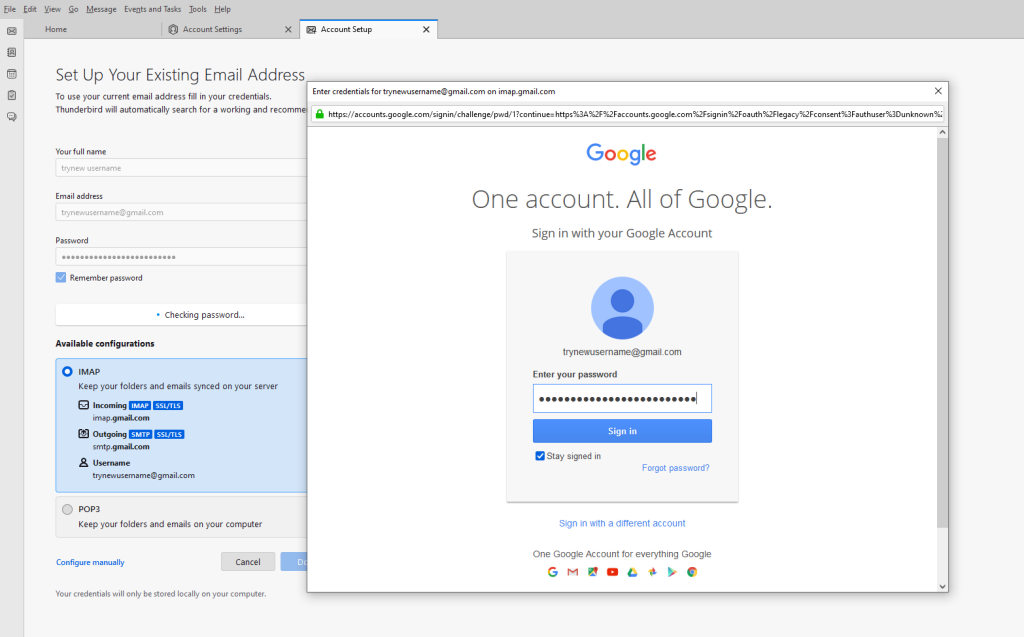Open the Tasks sidebar icon
Screen dimensions: 1024x637
(x=12, y=95)
